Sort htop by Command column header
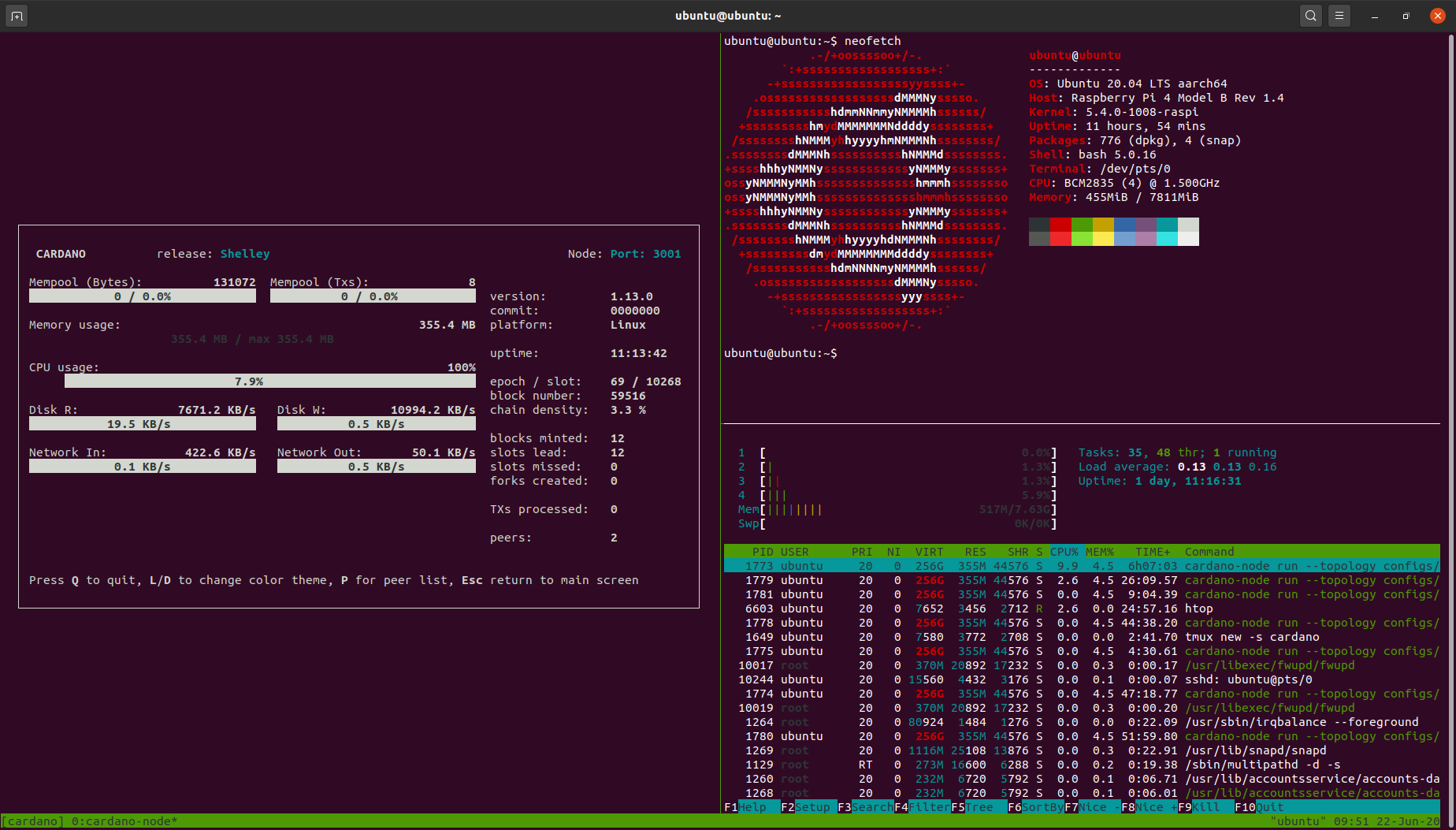Viewport: 1456px width, 830px height. [1209, 552]
